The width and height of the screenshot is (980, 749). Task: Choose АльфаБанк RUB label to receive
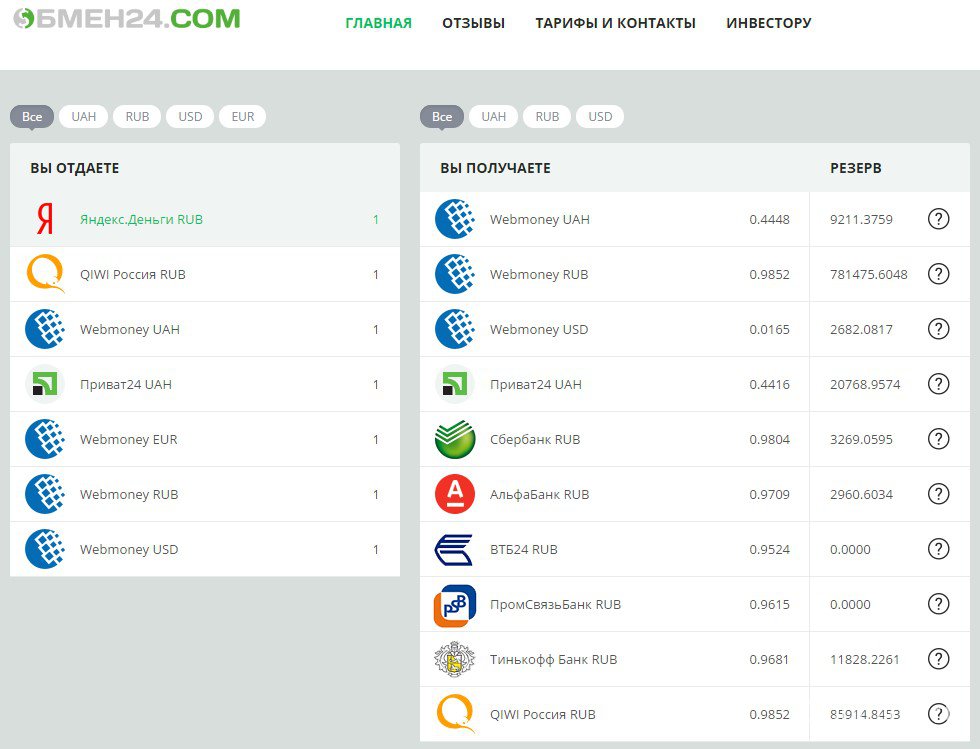click(x=539, y=495)
